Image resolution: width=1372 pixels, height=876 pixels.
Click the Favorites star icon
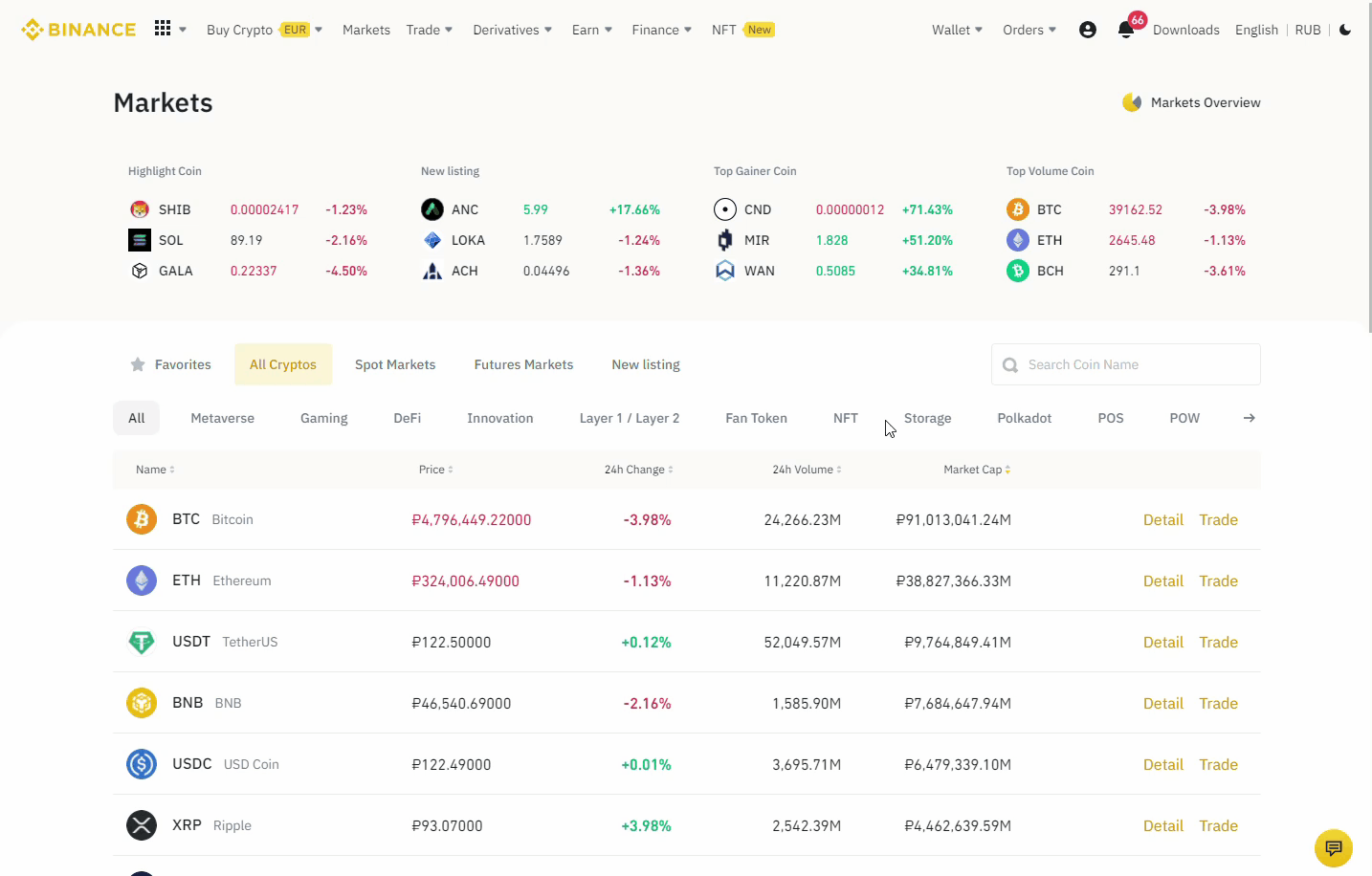[136, 364]
